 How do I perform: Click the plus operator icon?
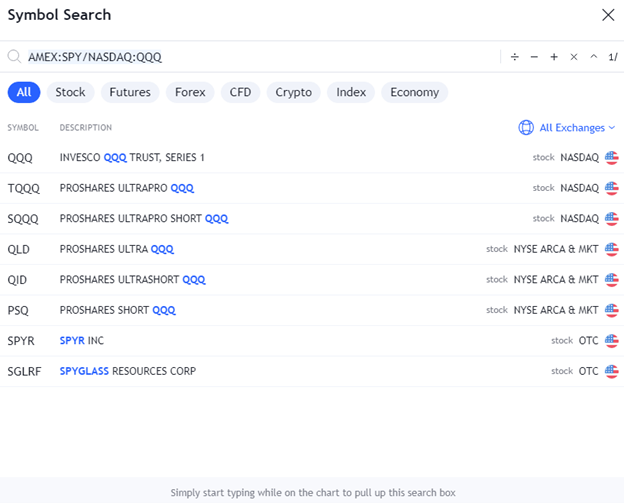(x=554, y=57)
